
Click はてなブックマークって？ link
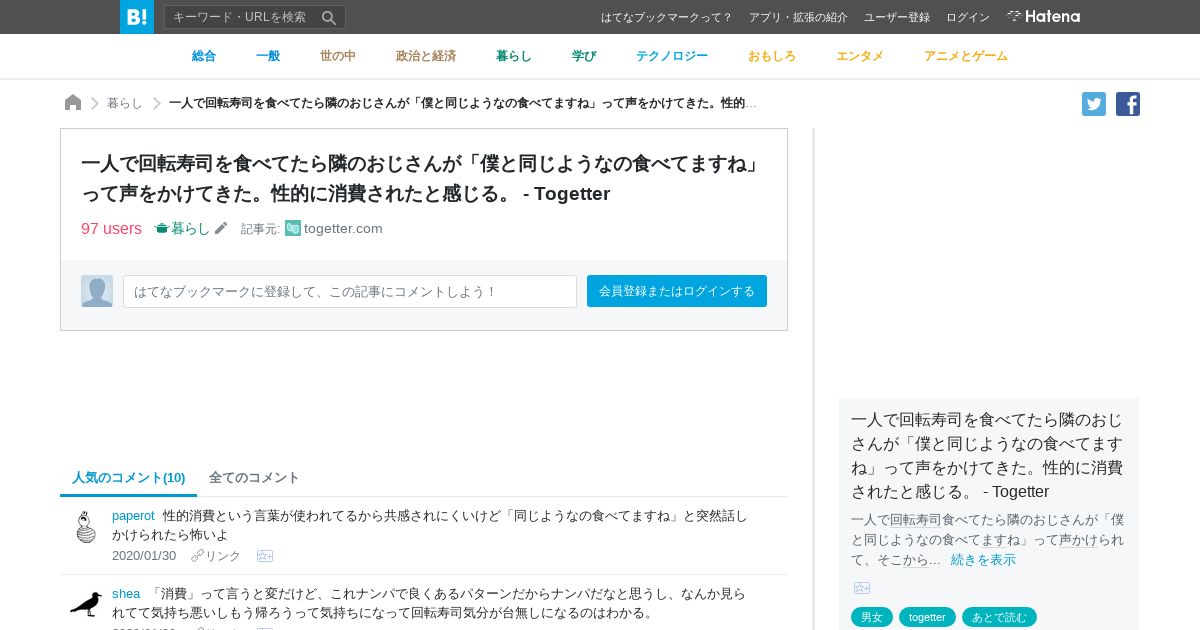tap(667, 17)
